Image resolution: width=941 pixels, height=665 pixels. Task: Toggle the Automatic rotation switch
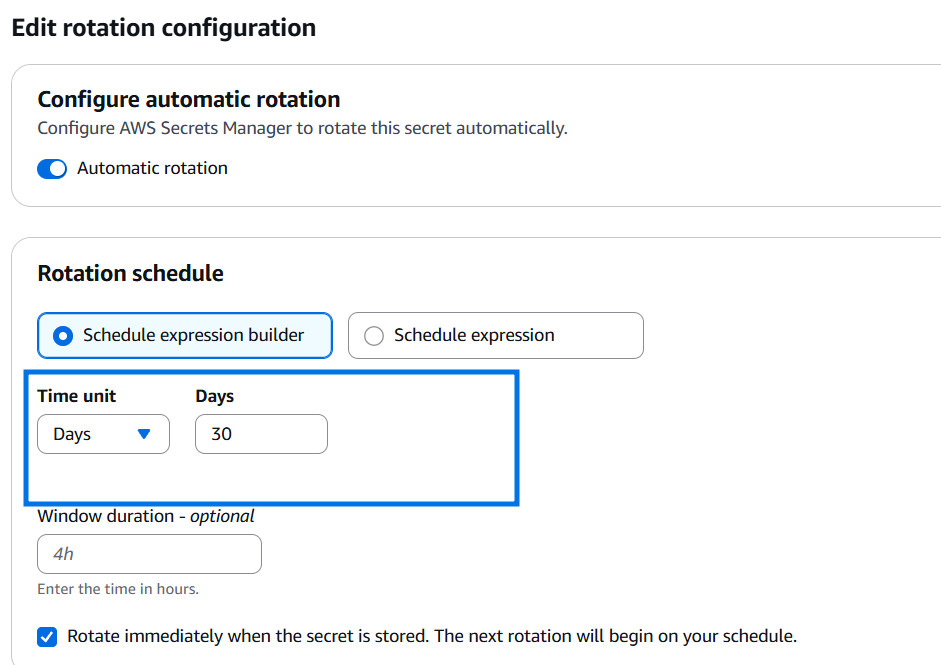pos(52,169)
